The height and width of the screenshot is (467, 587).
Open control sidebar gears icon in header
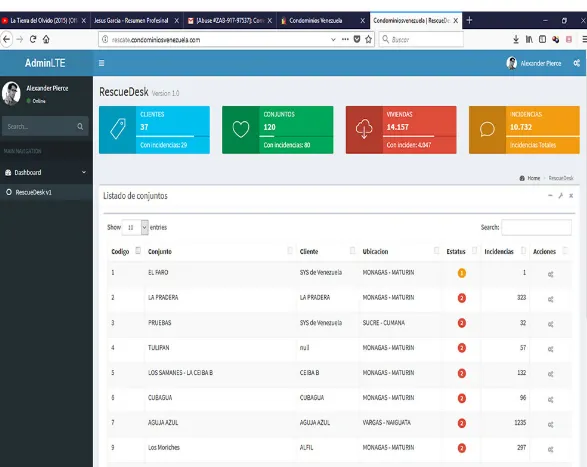pos(577,63)
